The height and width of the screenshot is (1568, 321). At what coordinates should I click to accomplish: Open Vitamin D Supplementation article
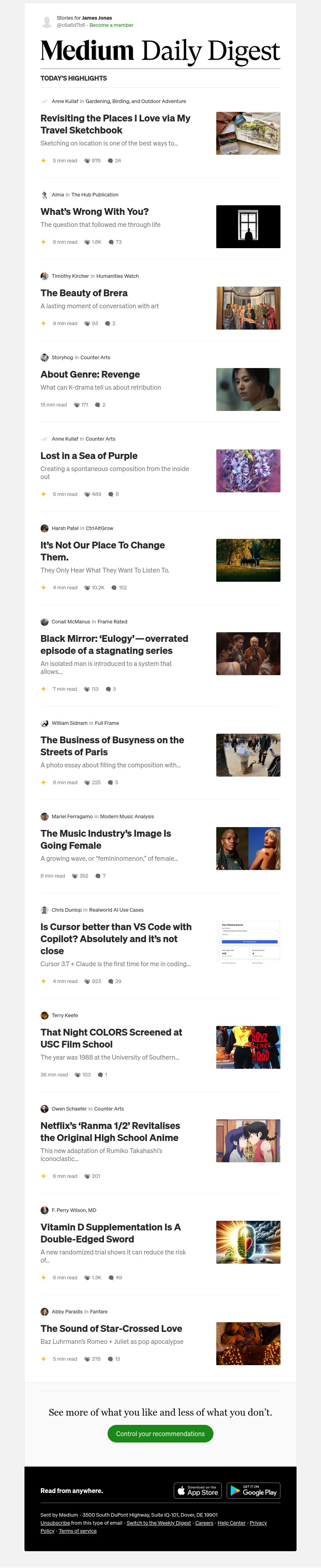click(x=110, y=1233)
